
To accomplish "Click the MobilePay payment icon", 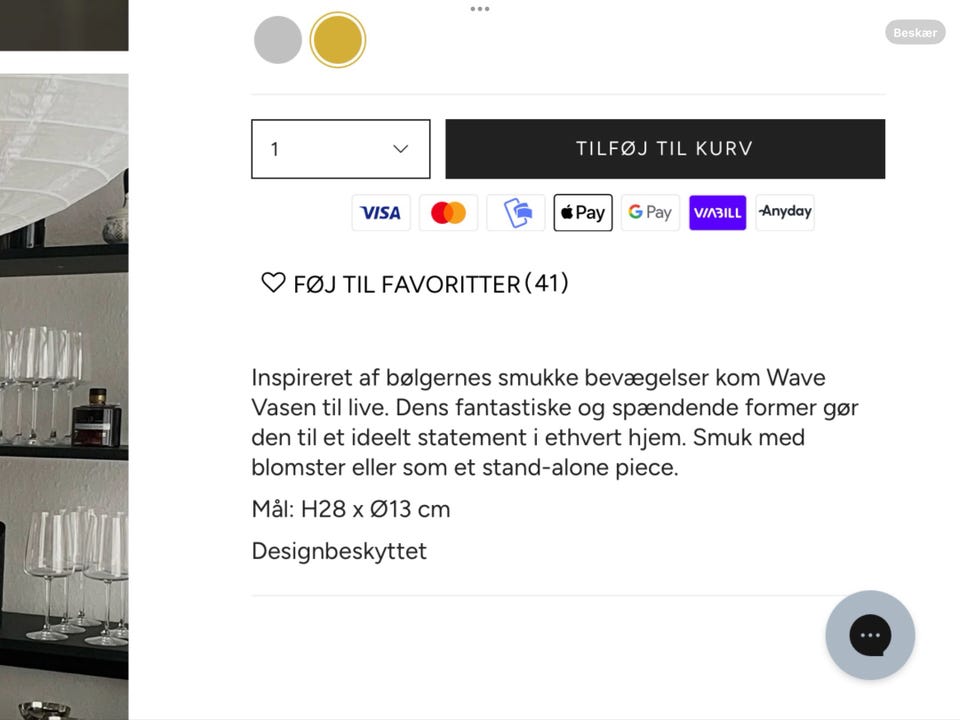I will click(516, 212).
